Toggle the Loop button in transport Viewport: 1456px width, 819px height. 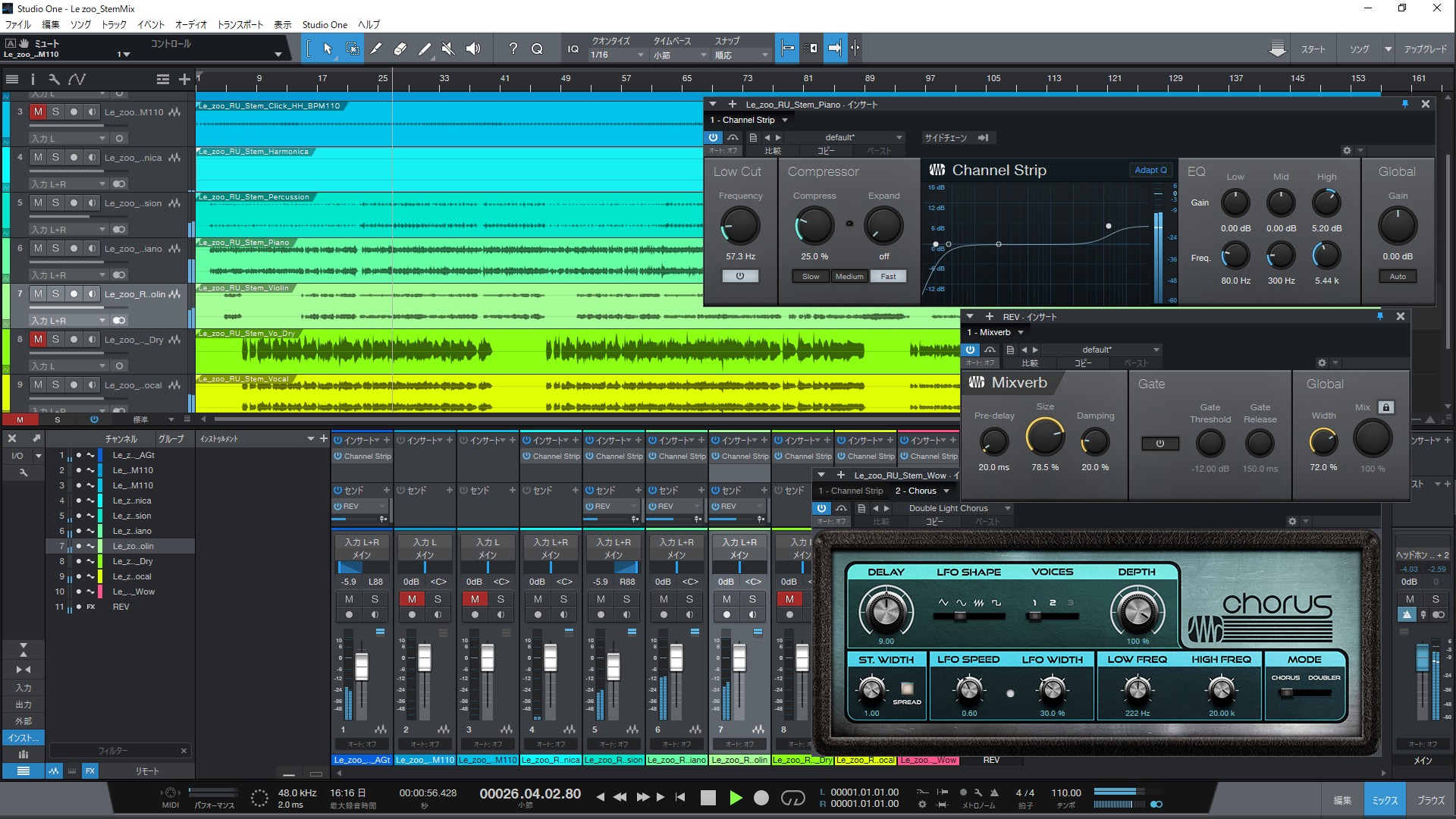(792, 797)
